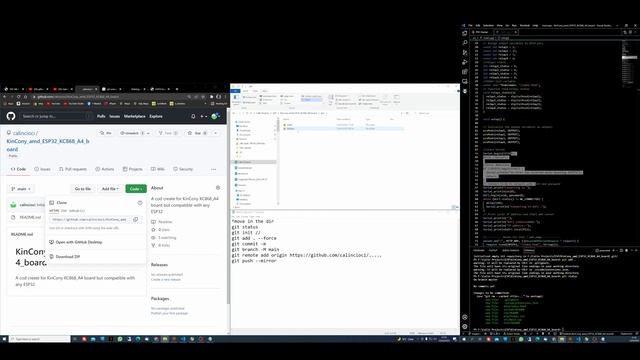Image resolution: width=640 pixels, height=360 pixels.
Task: Copy clone URL with clipboard icon
Action: [x=136, y=220]
